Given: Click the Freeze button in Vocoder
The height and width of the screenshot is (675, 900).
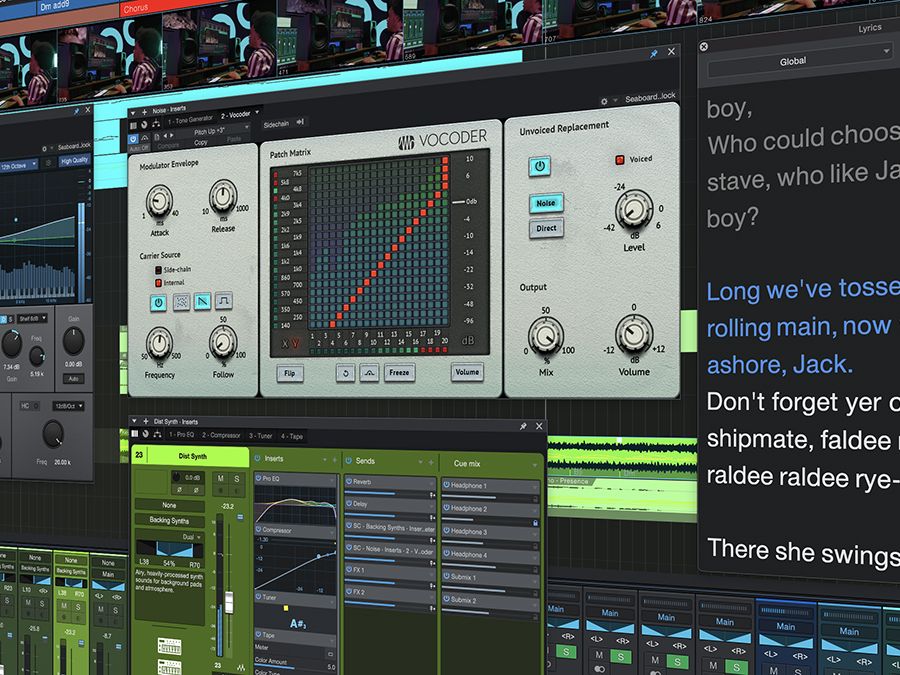Looking at the screenshot, I should (399, 372).
